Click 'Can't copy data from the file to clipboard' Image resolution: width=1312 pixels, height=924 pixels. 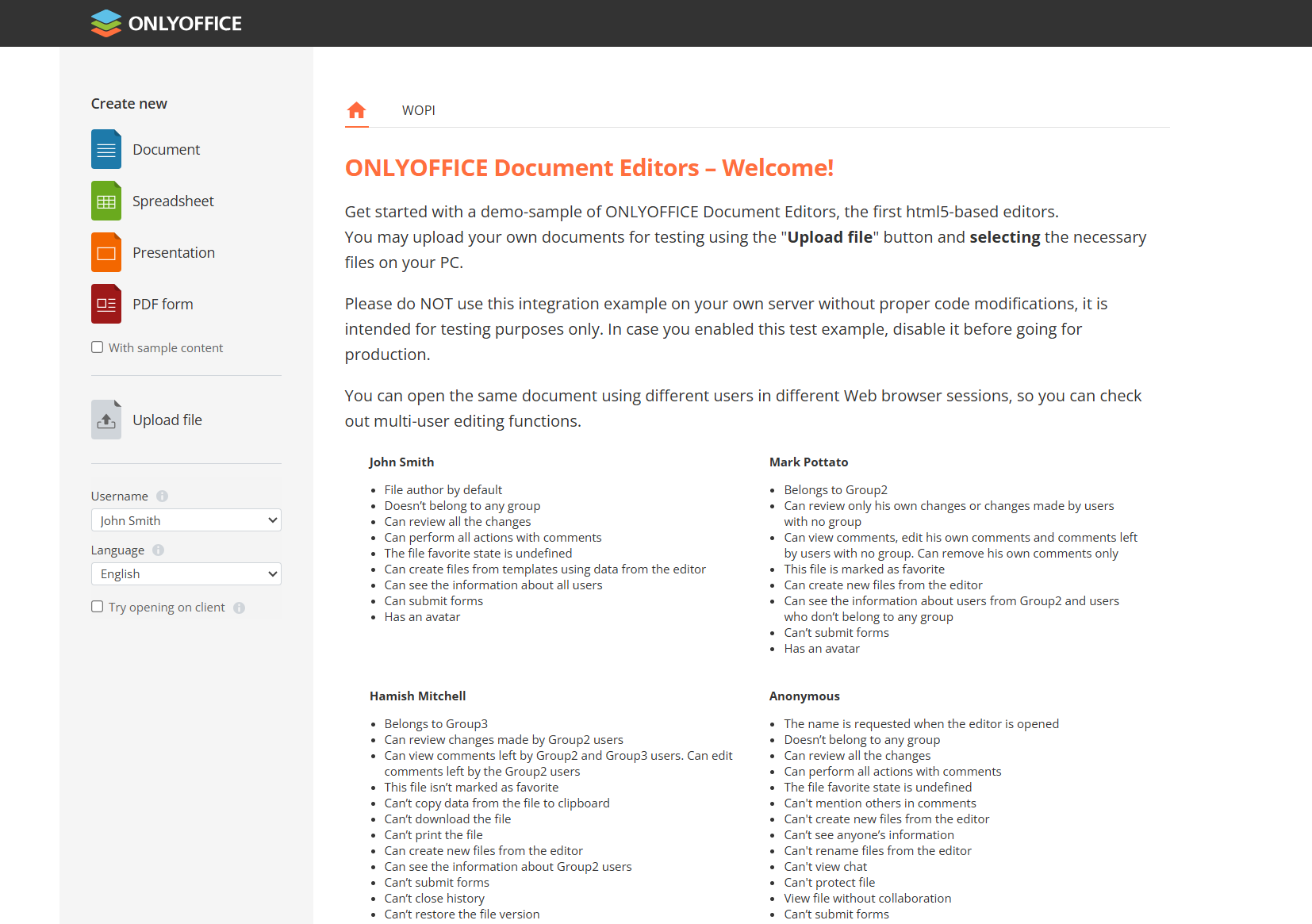click(497, 803)
